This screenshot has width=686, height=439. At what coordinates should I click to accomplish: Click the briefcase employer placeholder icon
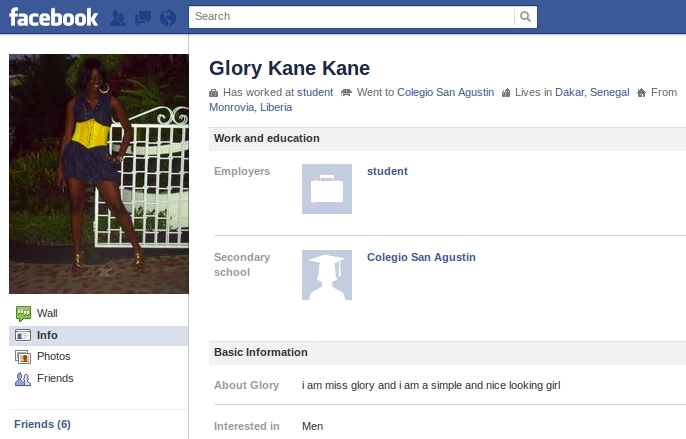click(327, 189)
